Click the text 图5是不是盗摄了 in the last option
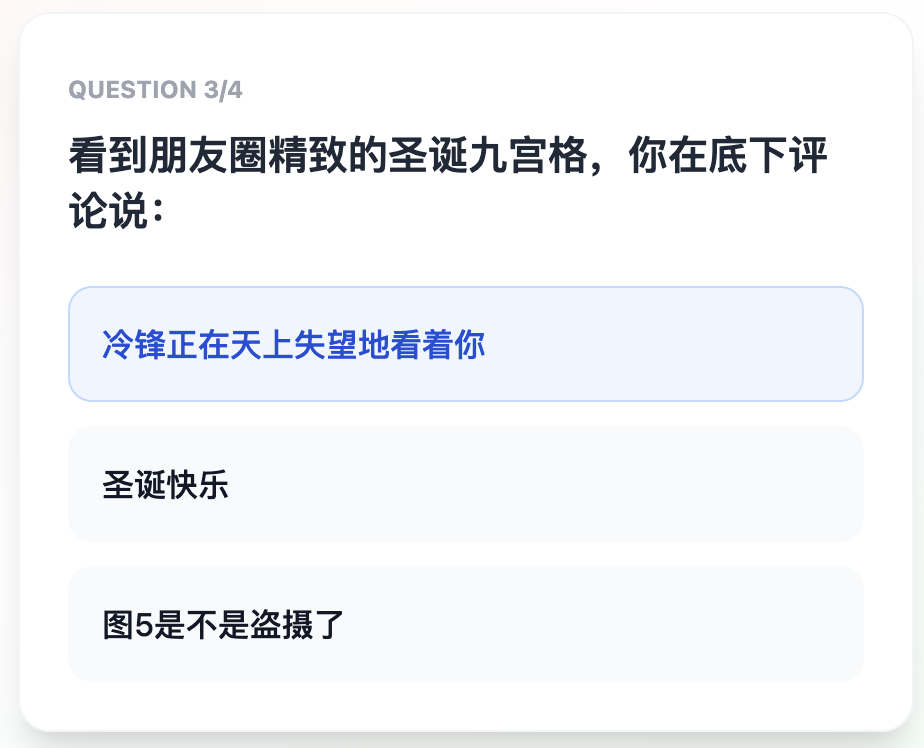This screenshot has height=748, width=924. (x=223, y=625)
